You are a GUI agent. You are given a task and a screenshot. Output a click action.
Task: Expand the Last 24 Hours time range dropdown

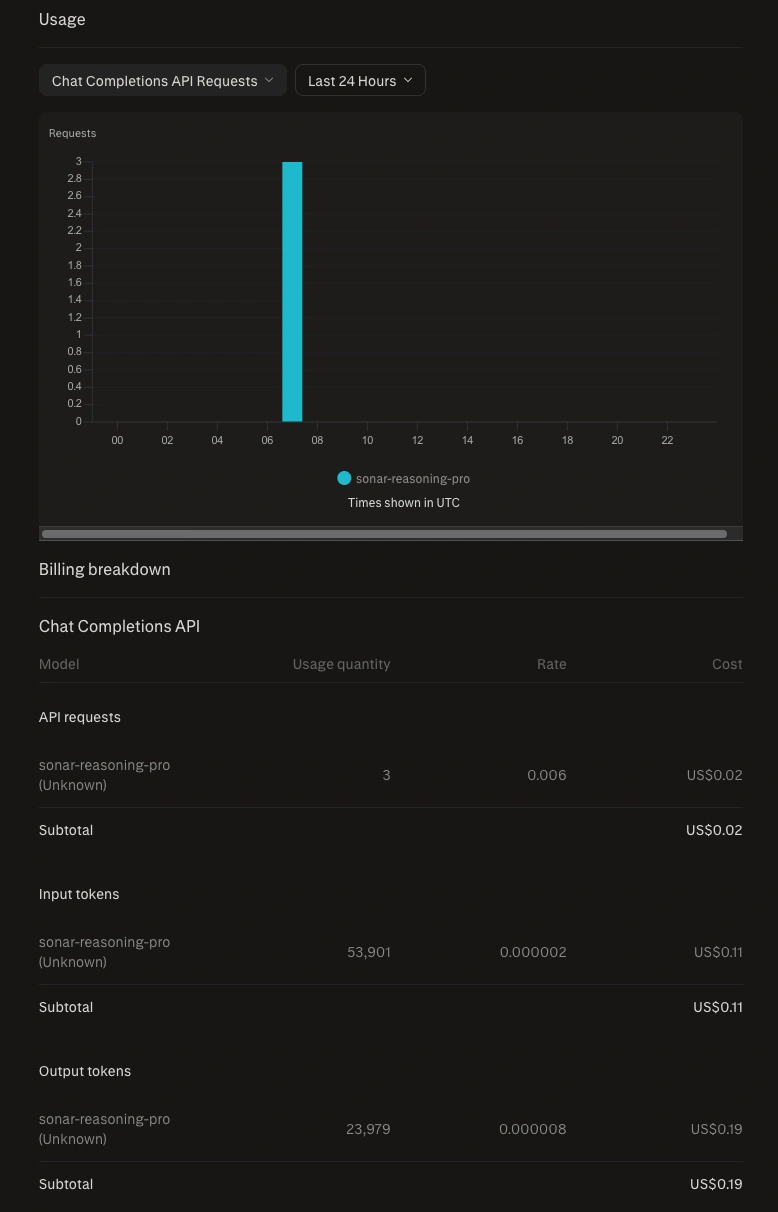click(x=360, y=81)
